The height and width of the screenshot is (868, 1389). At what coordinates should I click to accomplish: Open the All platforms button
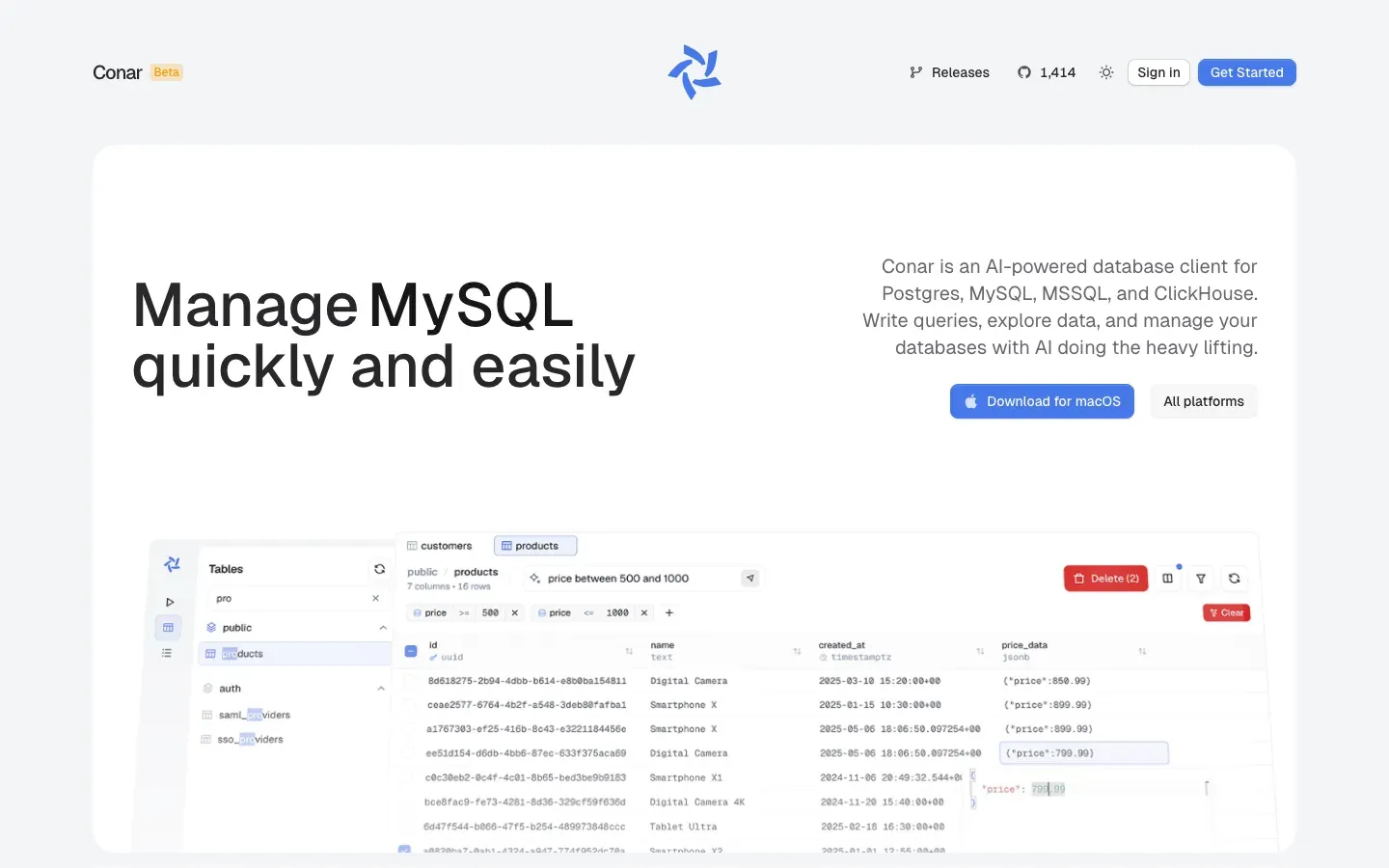coord(1203,401)
